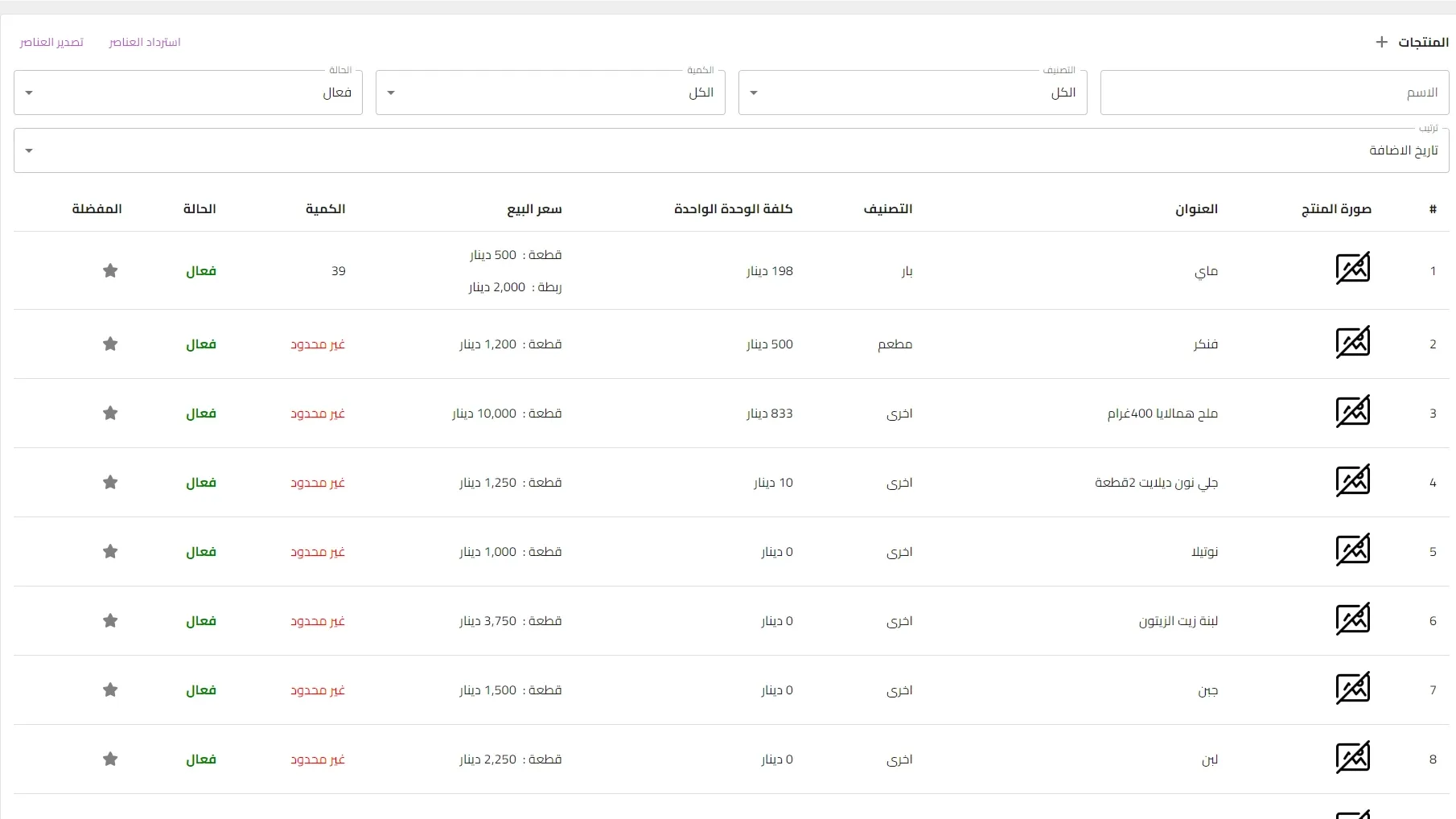Open product image placeholder for ماي
1456x819 pixels.
pyautogui.click(x=1352, y=269)
